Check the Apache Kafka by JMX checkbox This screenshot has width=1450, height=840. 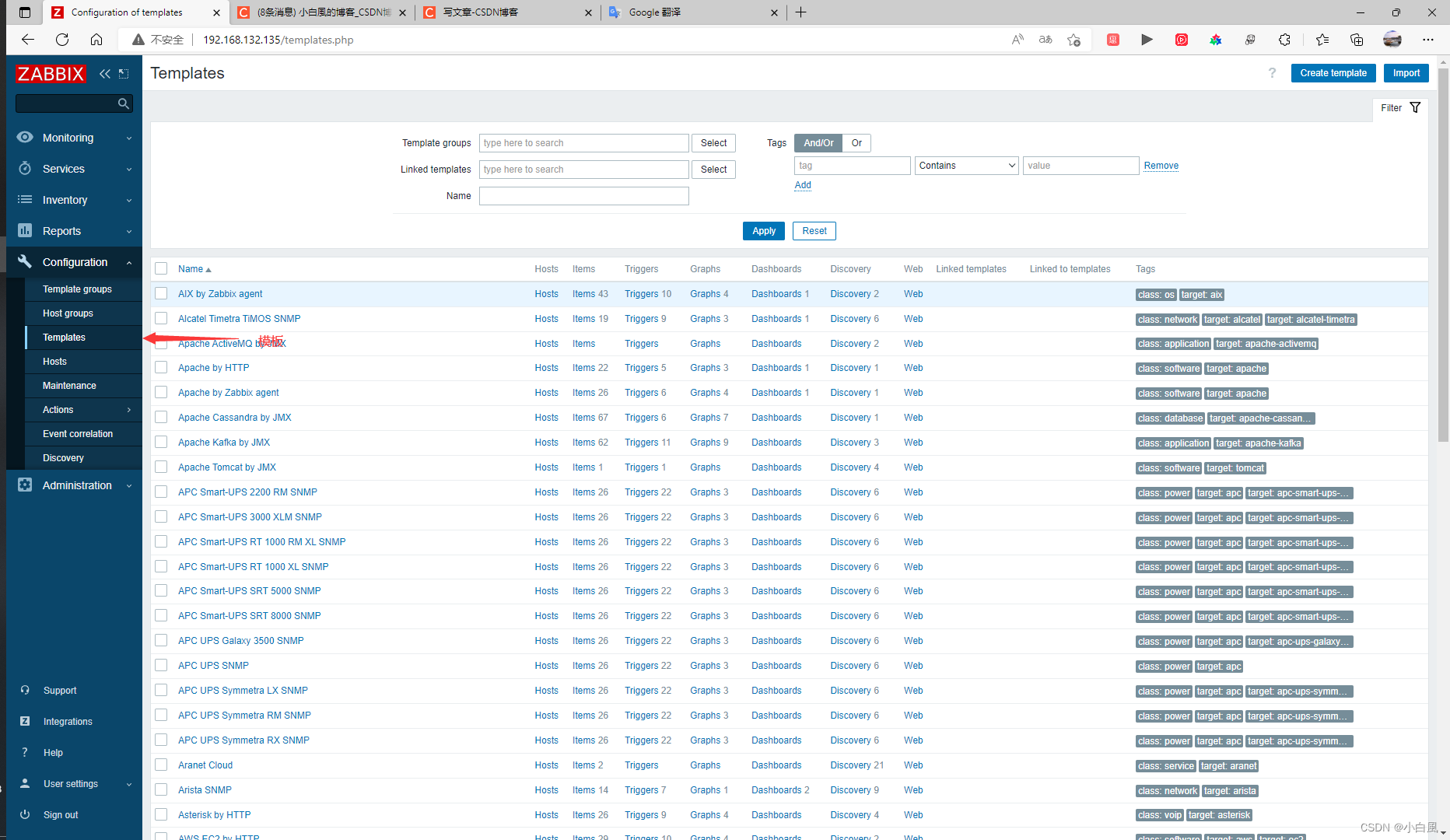[161, 442]
